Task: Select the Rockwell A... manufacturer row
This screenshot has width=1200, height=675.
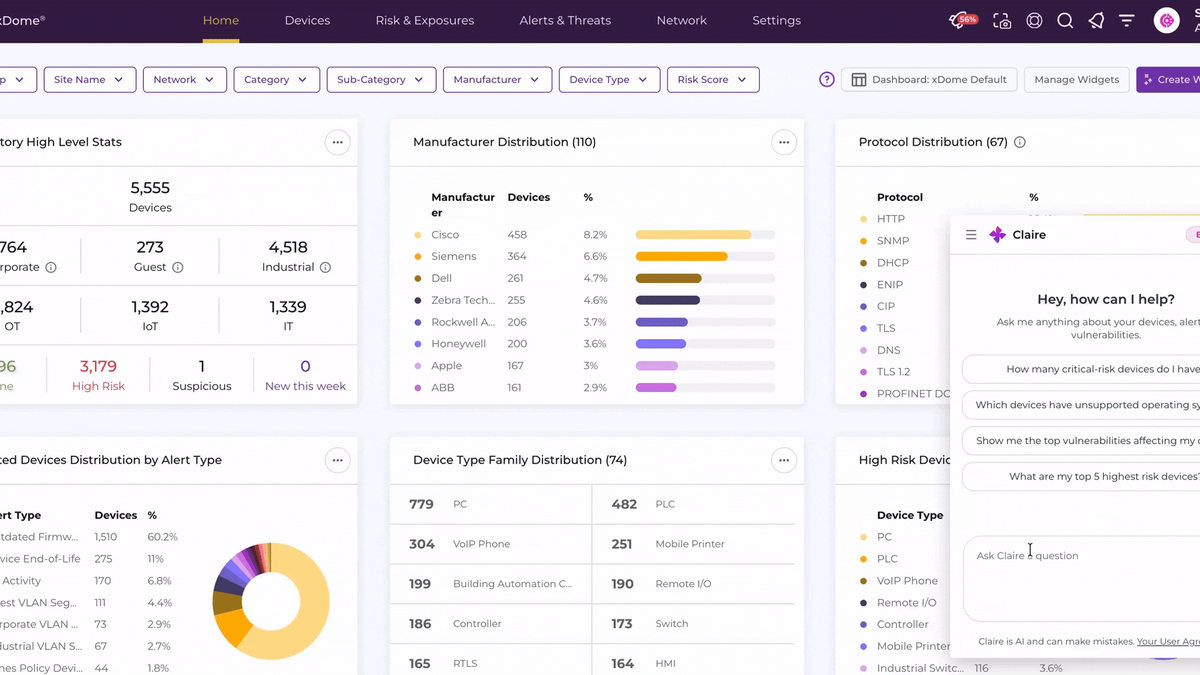Action: 595,322
